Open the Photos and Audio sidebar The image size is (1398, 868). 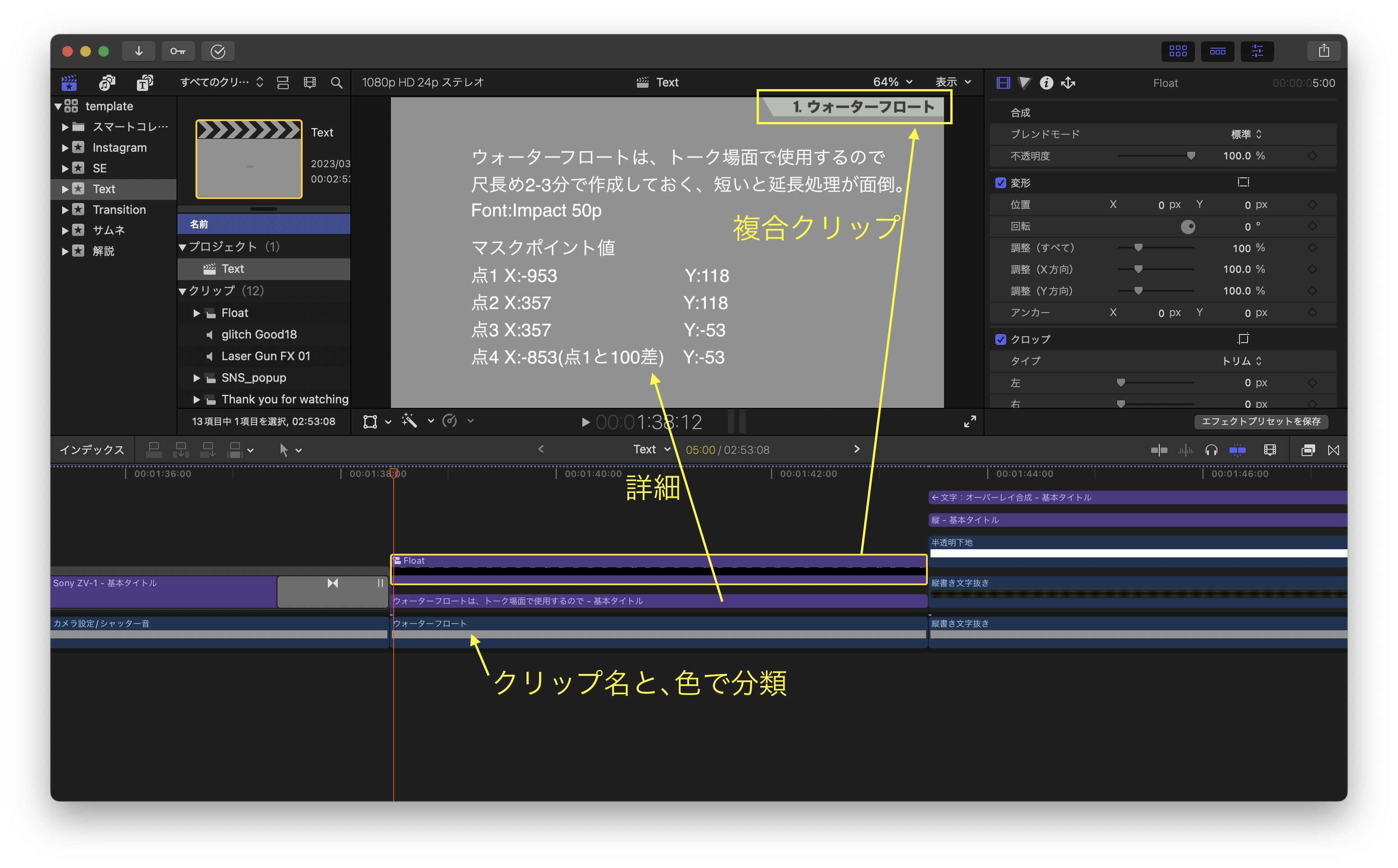[107, 83]
